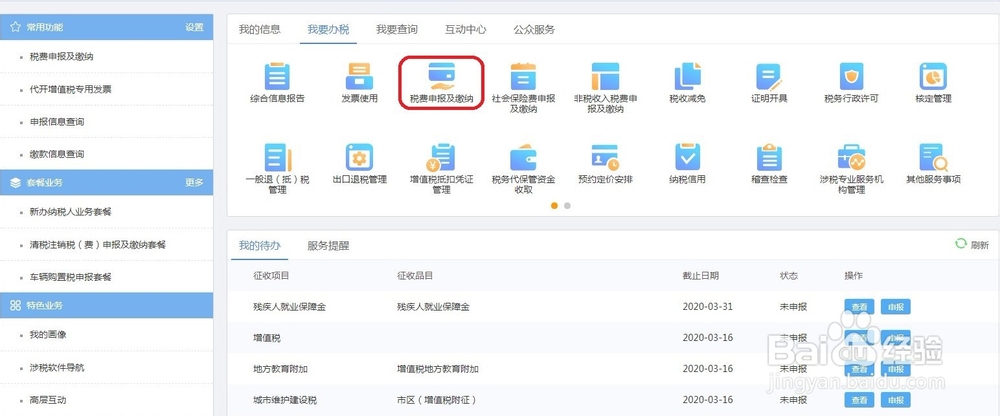Go to second icon page dot
The image size is (1000, 416).
tap(568, 205)
